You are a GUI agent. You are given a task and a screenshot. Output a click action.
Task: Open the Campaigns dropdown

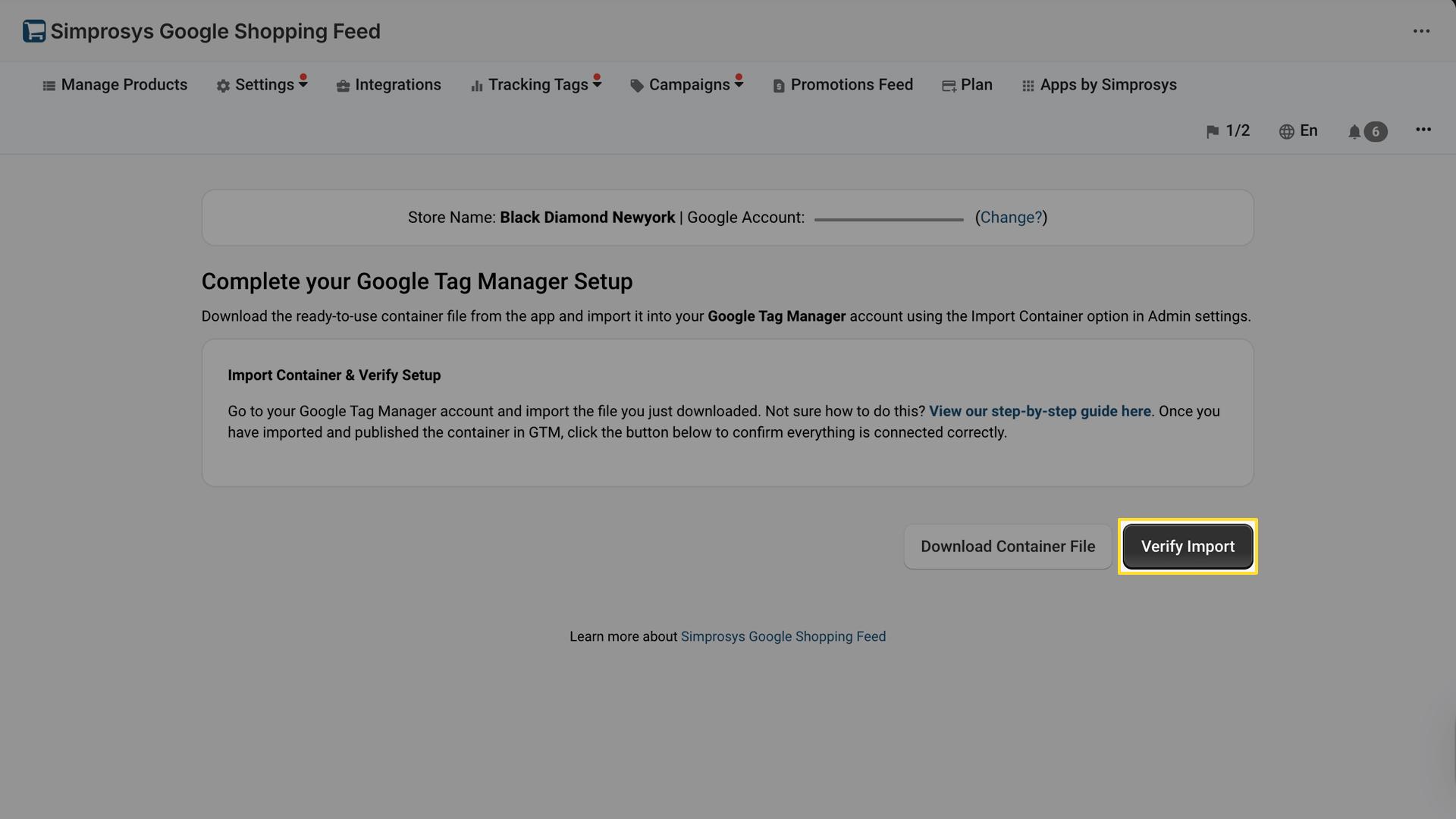click(x=738, y=83)
